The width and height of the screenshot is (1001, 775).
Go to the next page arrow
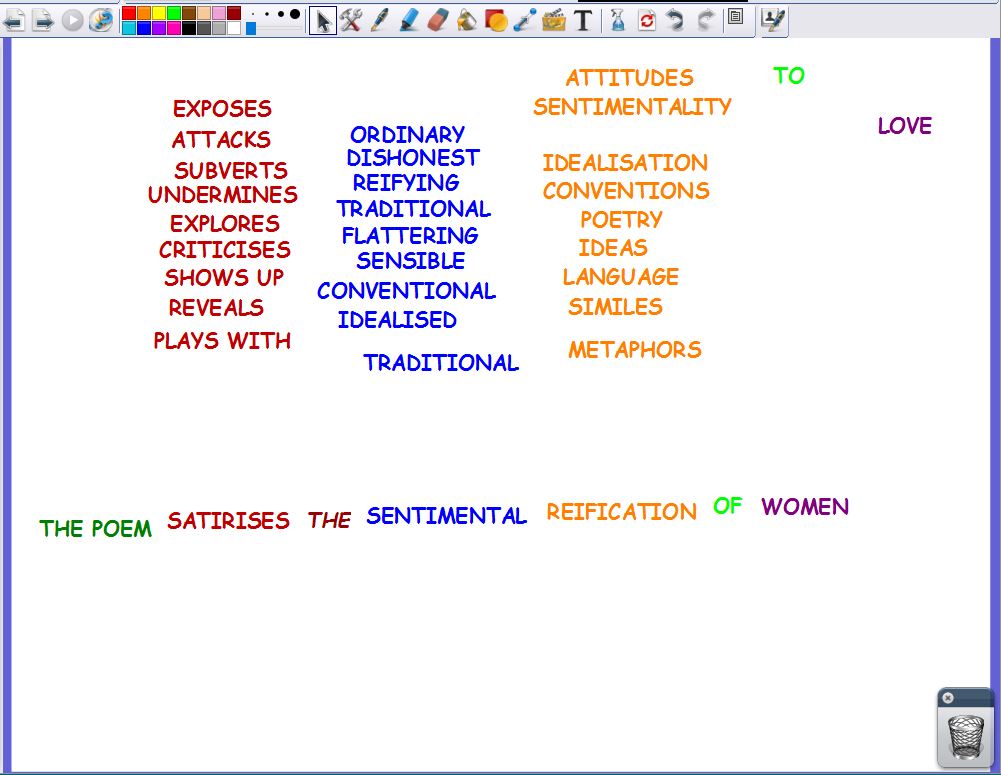tap(42, 20)
